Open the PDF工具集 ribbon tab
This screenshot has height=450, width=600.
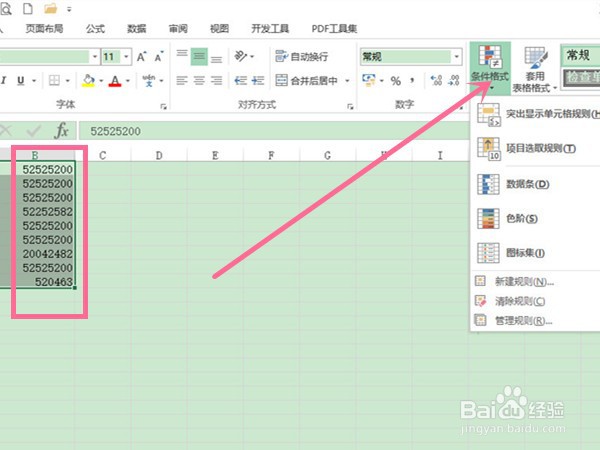coord(334,29)
